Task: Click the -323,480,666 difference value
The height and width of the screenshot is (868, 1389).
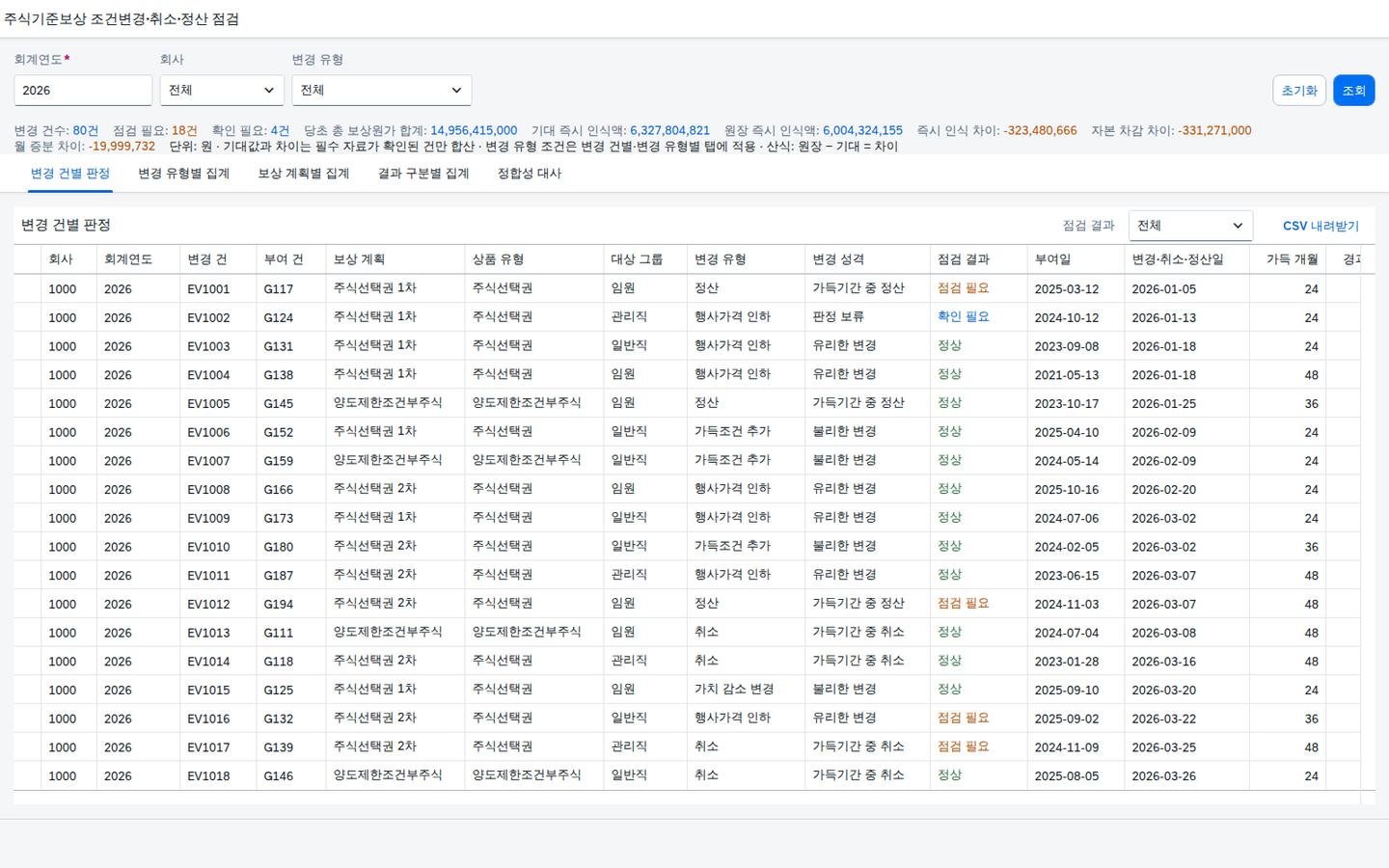Action: point(1040,130)
